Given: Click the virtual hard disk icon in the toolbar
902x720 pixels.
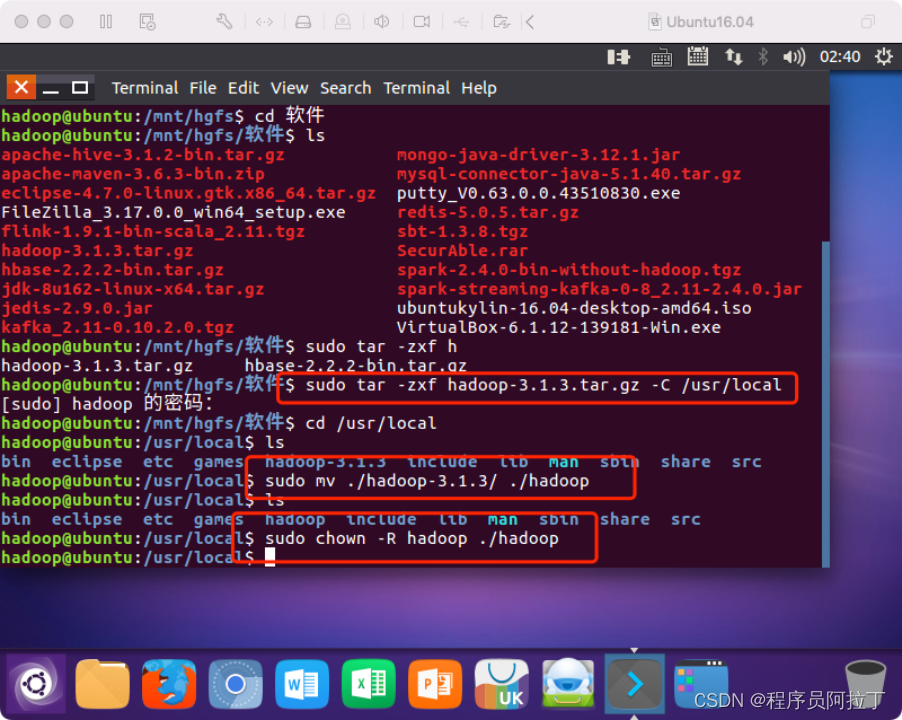Looking at the screenshot, I should pos(304,21).
